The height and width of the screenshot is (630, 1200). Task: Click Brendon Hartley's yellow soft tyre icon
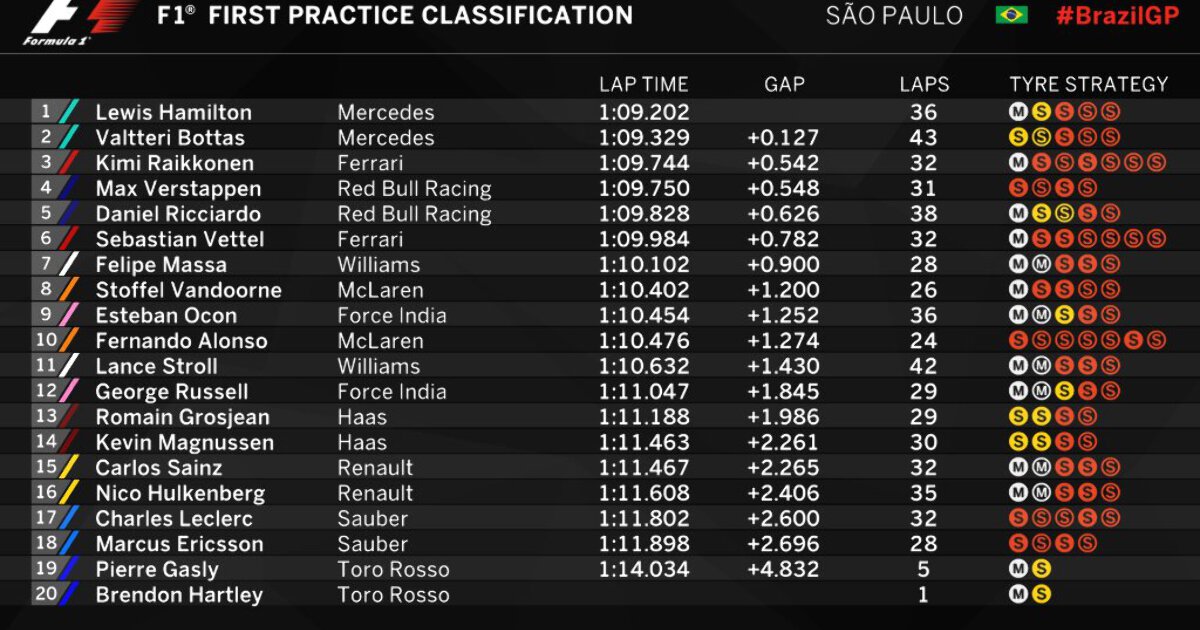[x=1041, y=595]
